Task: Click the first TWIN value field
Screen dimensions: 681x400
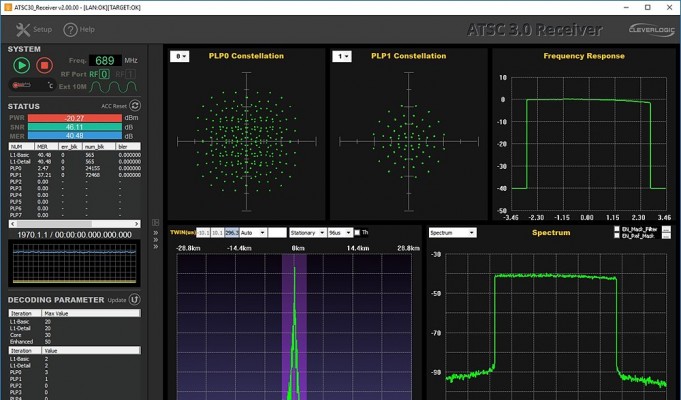Action: point(203,233)
